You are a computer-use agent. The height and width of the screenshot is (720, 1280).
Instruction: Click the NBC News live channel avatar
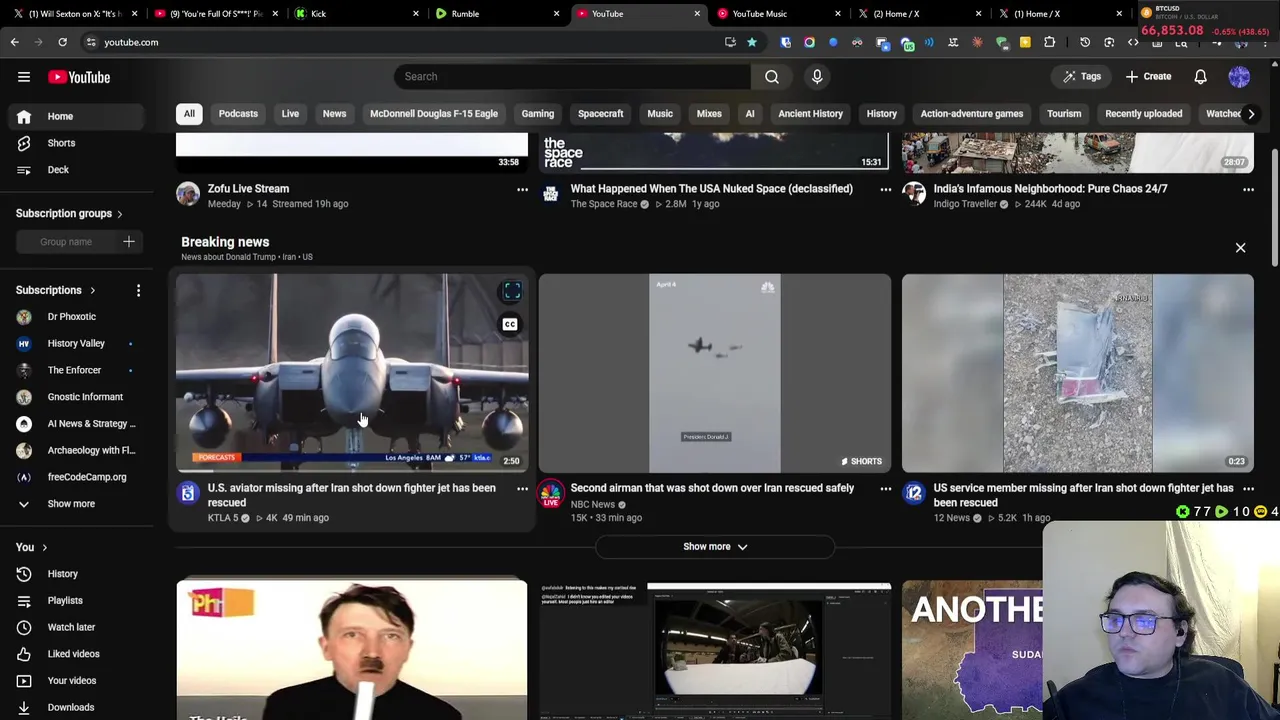[551, 493]
